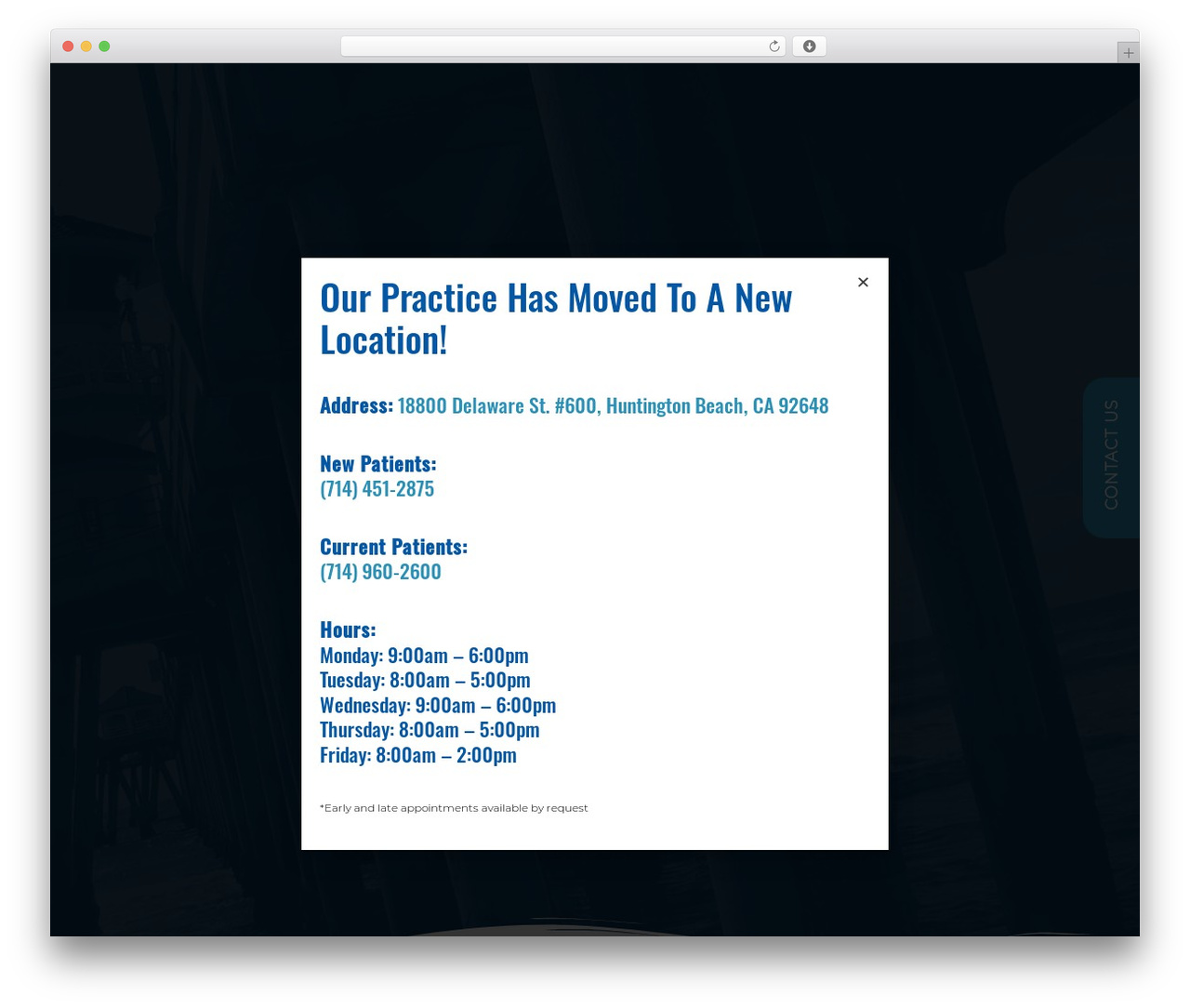Select the 'Address:' label
The image size is (1190, 1008).
tap(356, 405)
